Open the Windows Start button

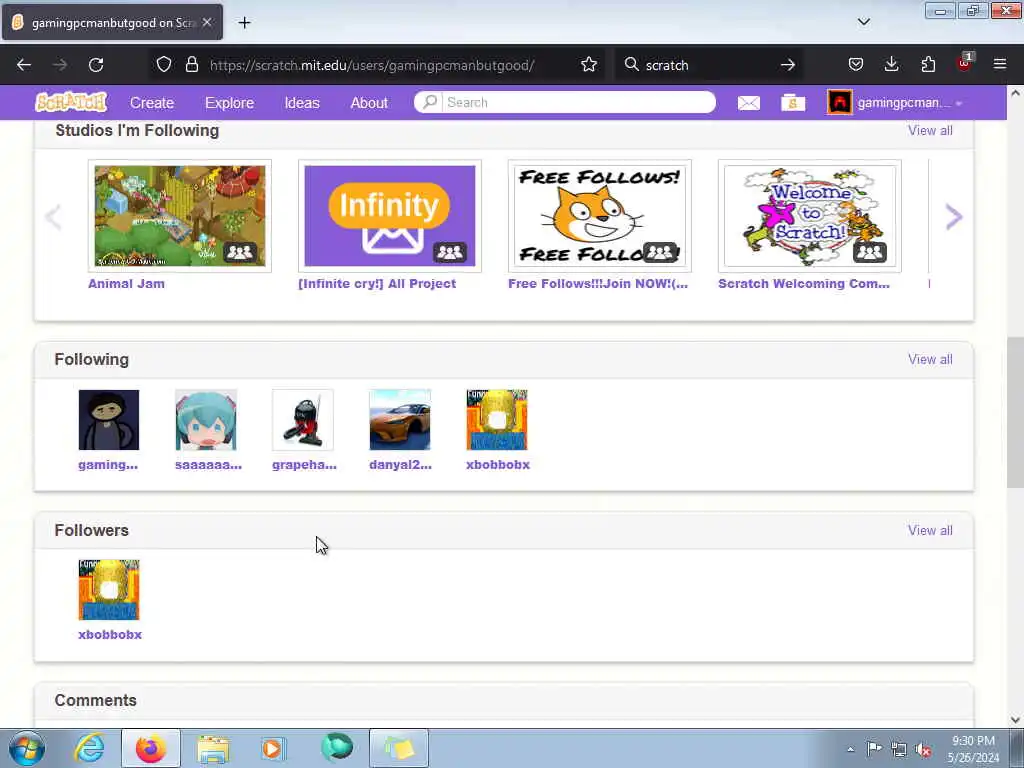26,748
